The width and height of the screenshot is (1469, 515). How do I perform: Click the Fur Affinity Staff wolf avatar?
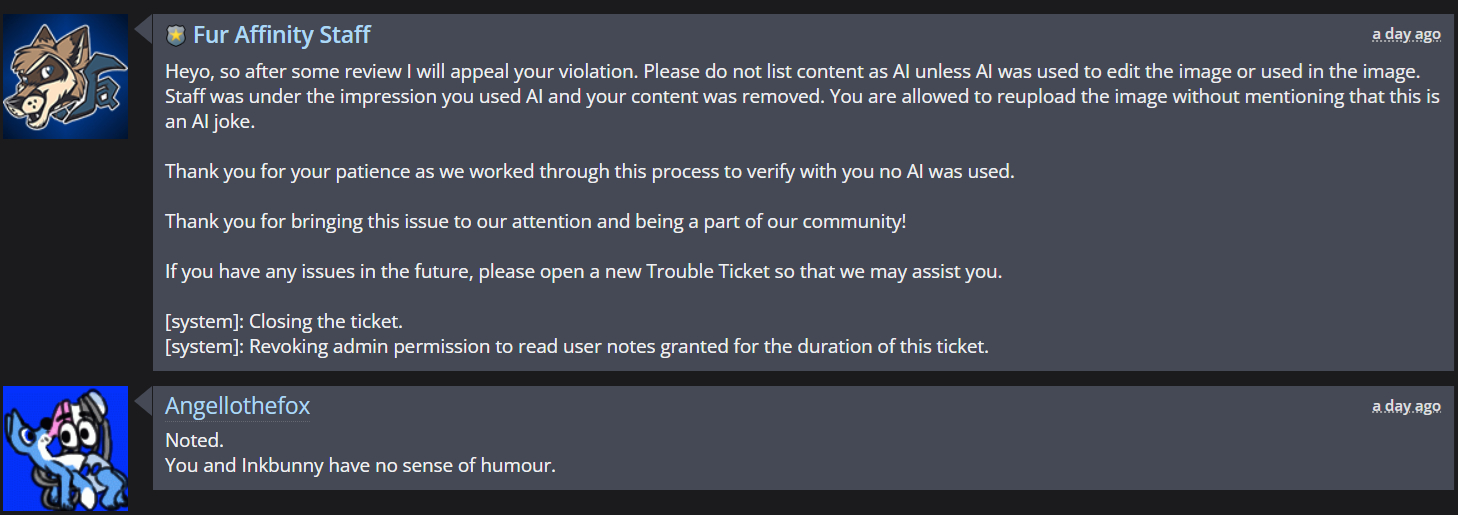coord(66,76)
